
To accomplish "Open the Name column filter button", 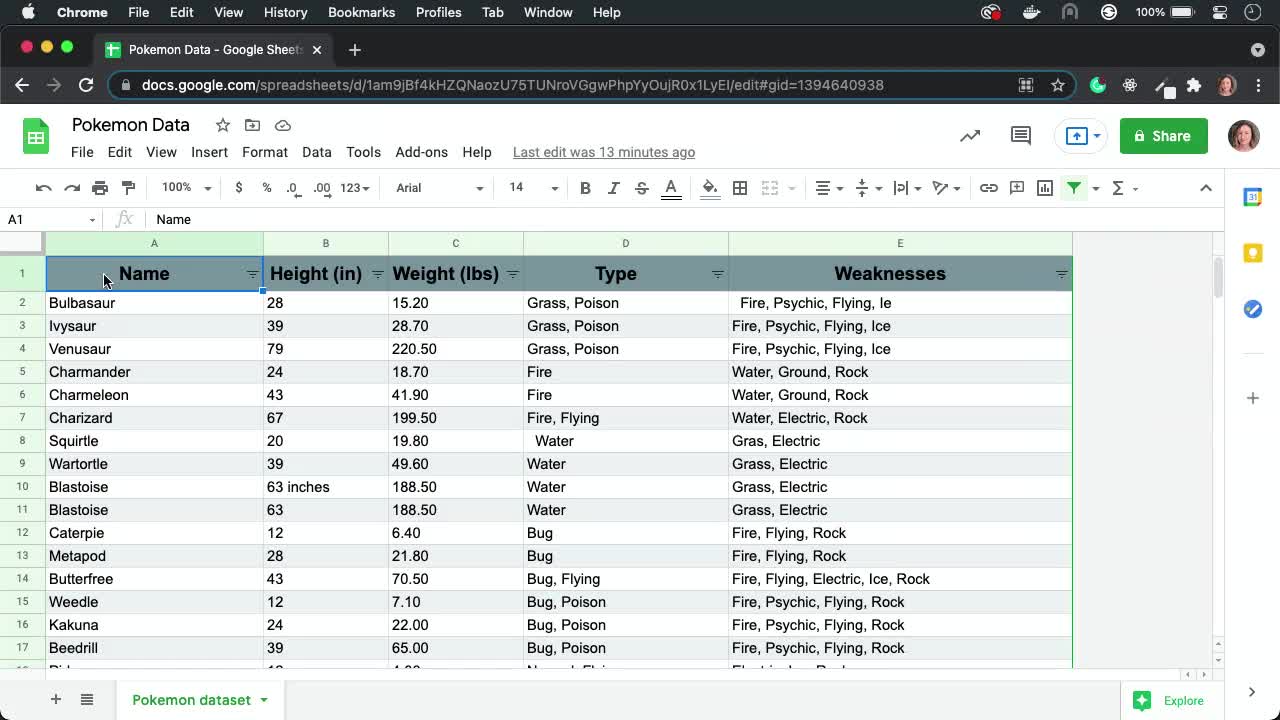I will click(252, 274).
